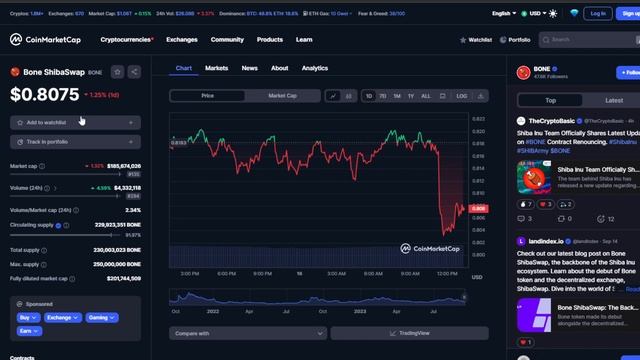Open the Shiba Inu Team article thumbnail
The height and width of the screenshot is (360, 640).
[534, 177]
